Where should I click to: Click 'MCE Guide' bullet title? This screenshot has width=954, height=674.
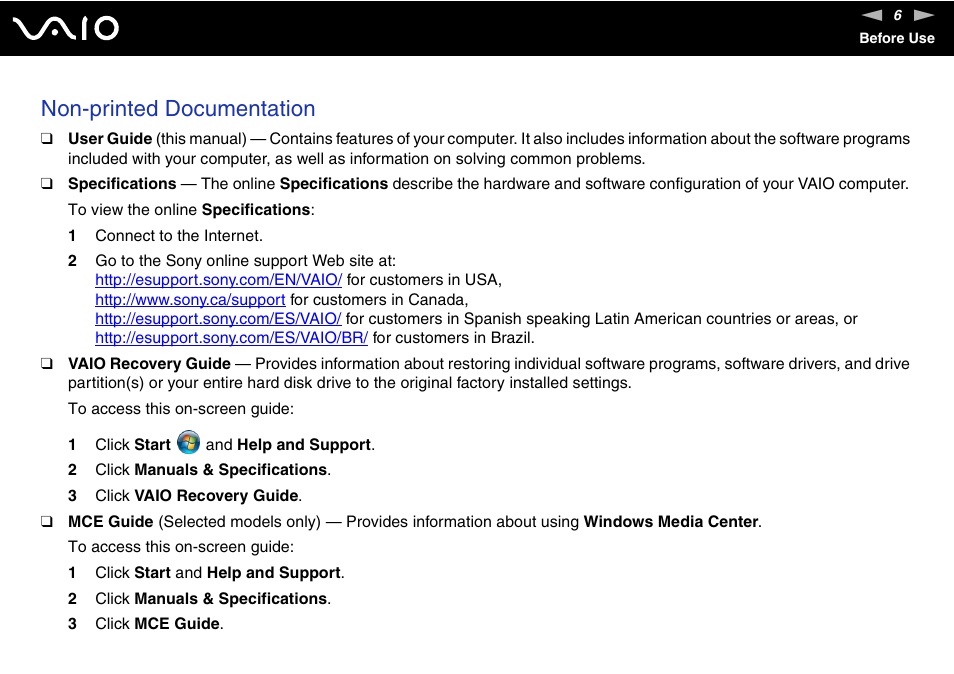tap(110, 522)
